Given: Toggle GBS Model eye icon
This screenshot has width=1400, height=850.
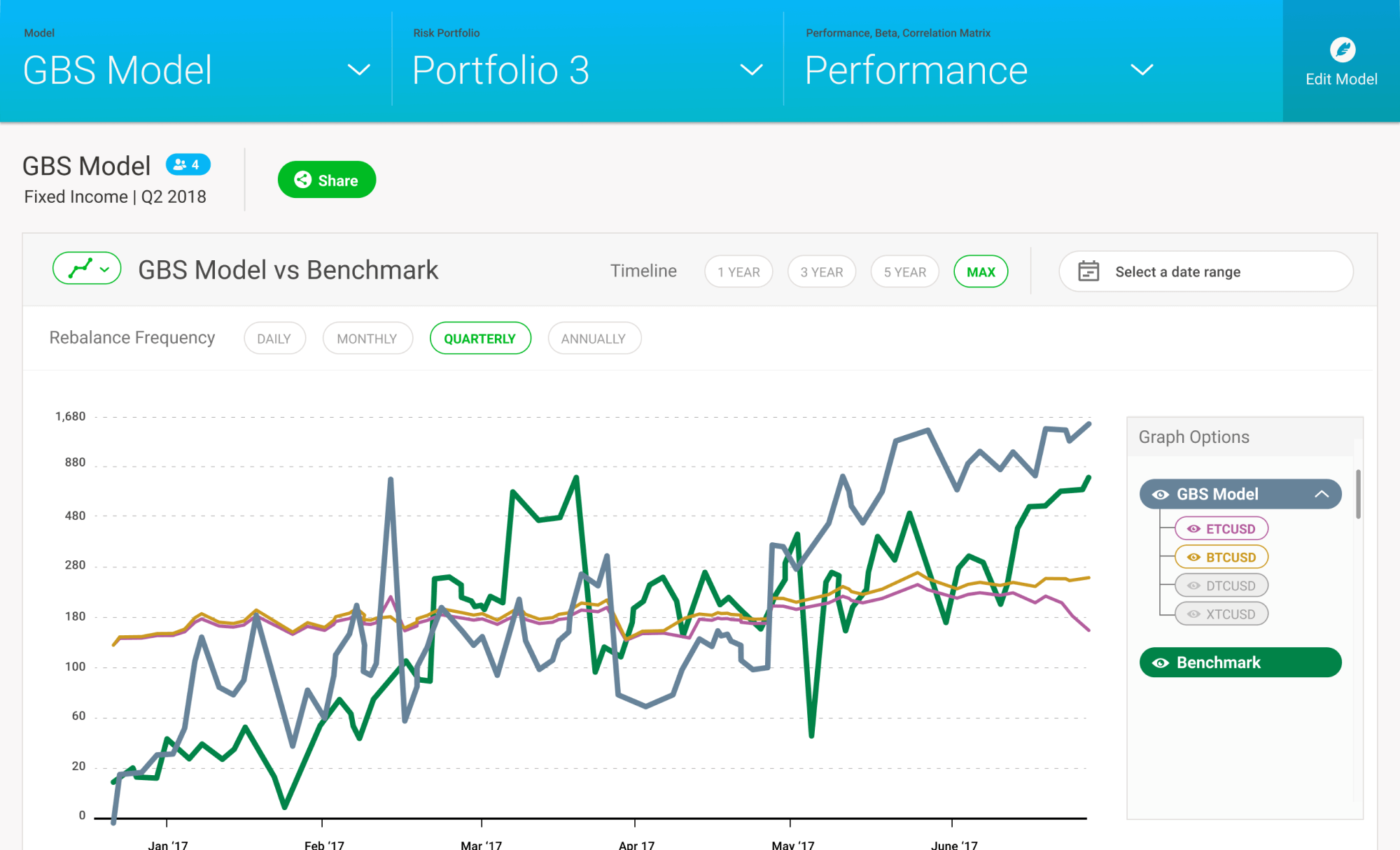Looking at the screenshot, I should [1161, 495].
